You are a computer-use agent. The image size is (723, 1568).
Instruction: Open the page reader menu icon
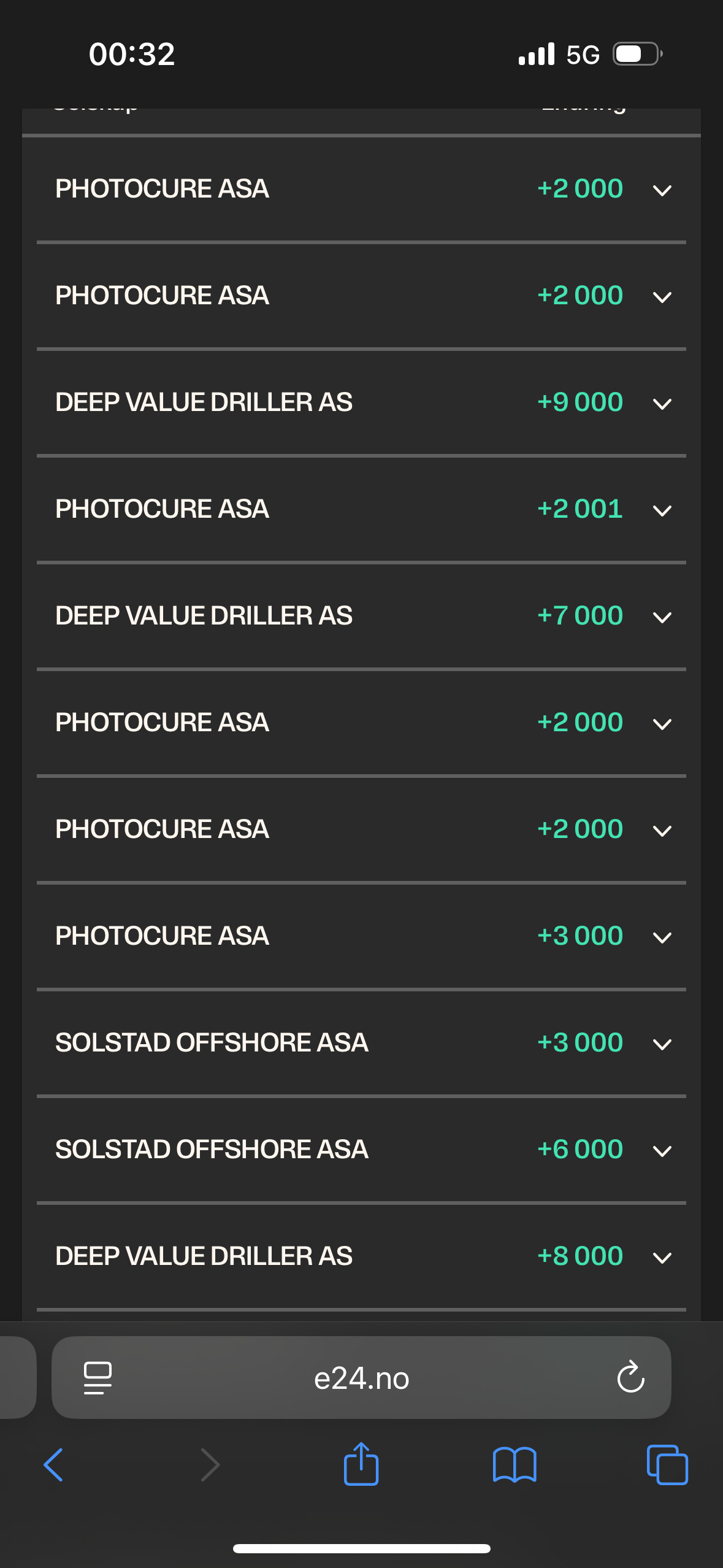pyautogui.click(x=98, y=1378)
